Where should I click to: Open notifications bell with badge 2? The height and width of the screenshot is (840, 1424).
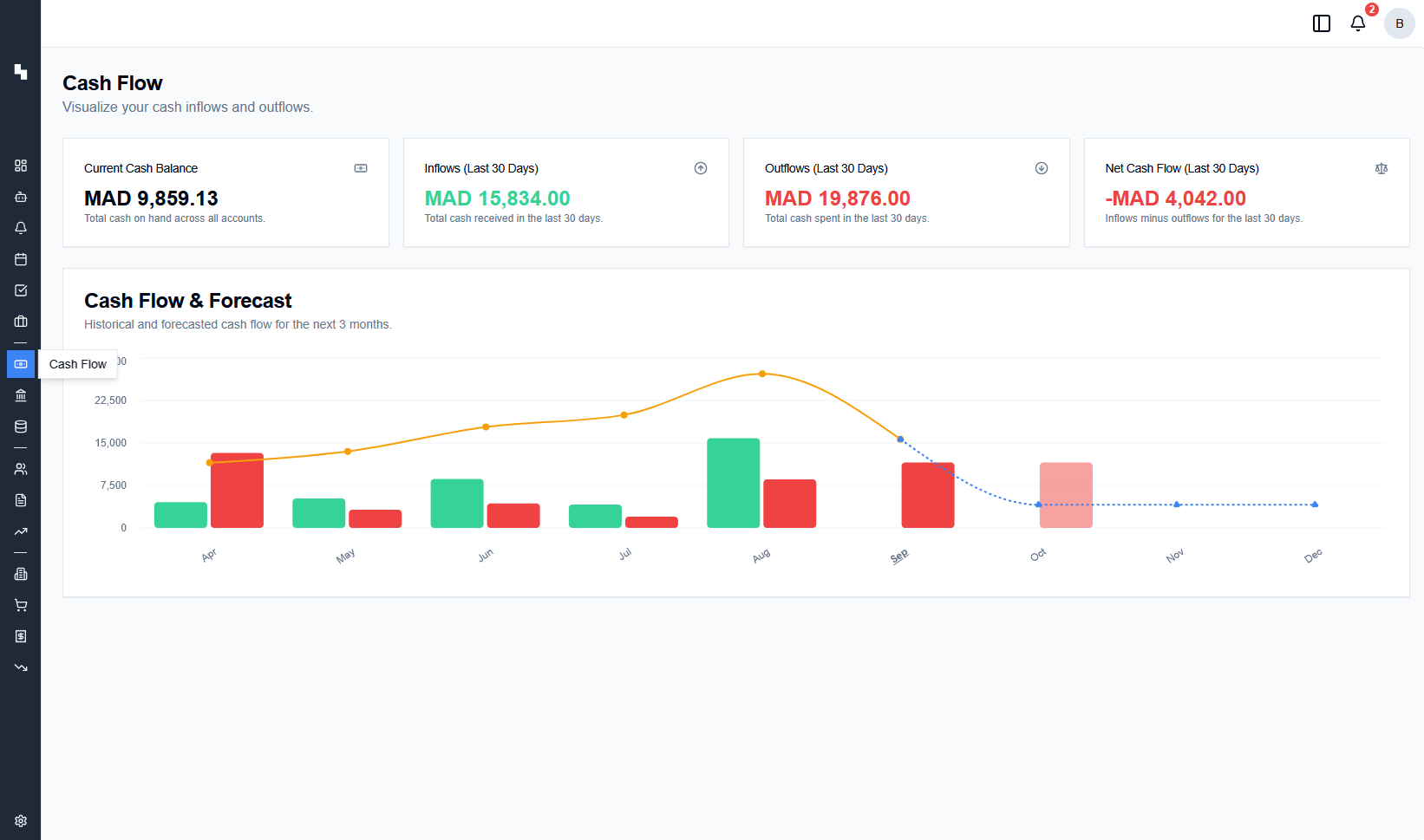pos(1358,23)
